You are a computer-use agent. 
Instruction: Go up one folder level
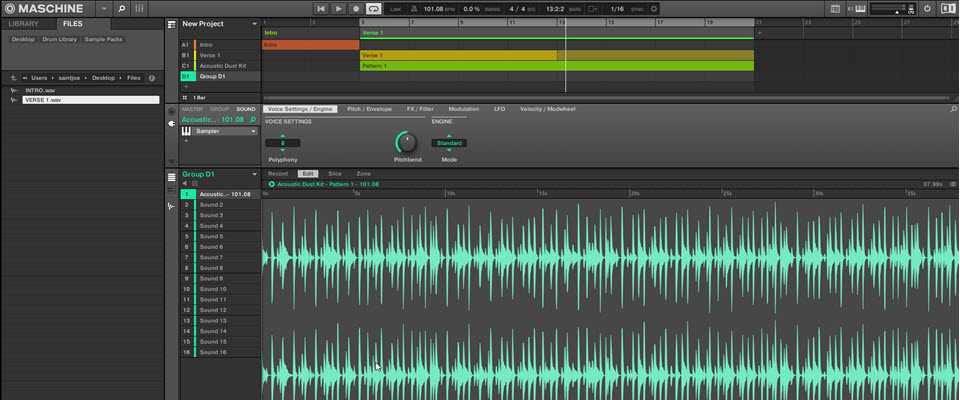click(13, 78)
